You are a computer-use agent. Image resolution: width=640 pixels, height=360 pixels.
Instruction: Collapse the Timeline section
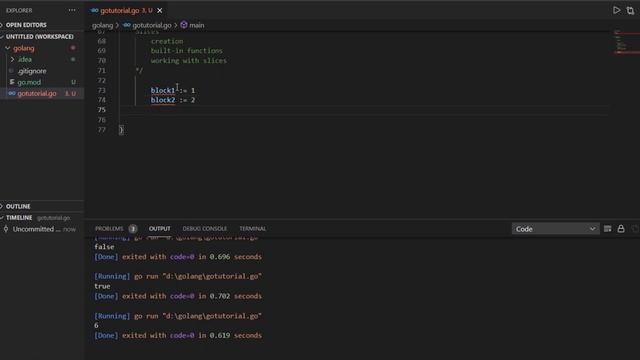pyautogui.click(x=42, y=218)
